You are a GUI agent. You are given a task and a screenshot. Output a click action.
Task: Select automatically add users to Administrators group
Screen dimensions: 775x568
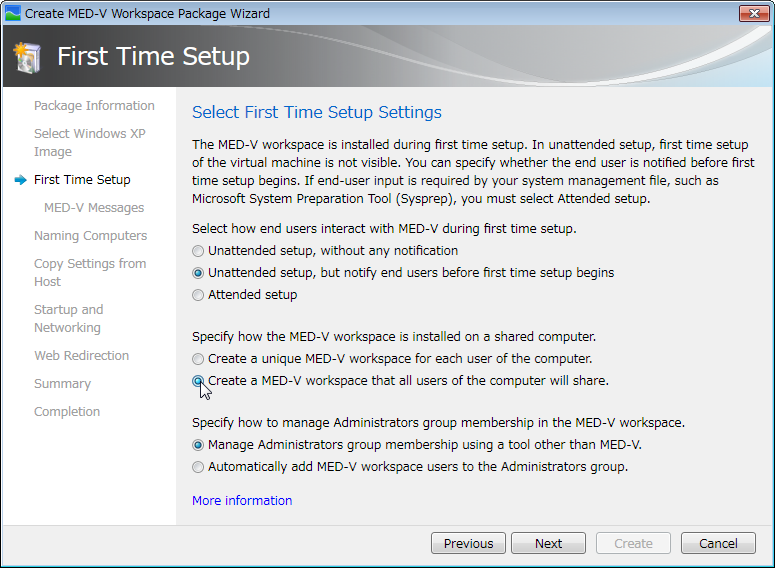[x=198, y=467]
